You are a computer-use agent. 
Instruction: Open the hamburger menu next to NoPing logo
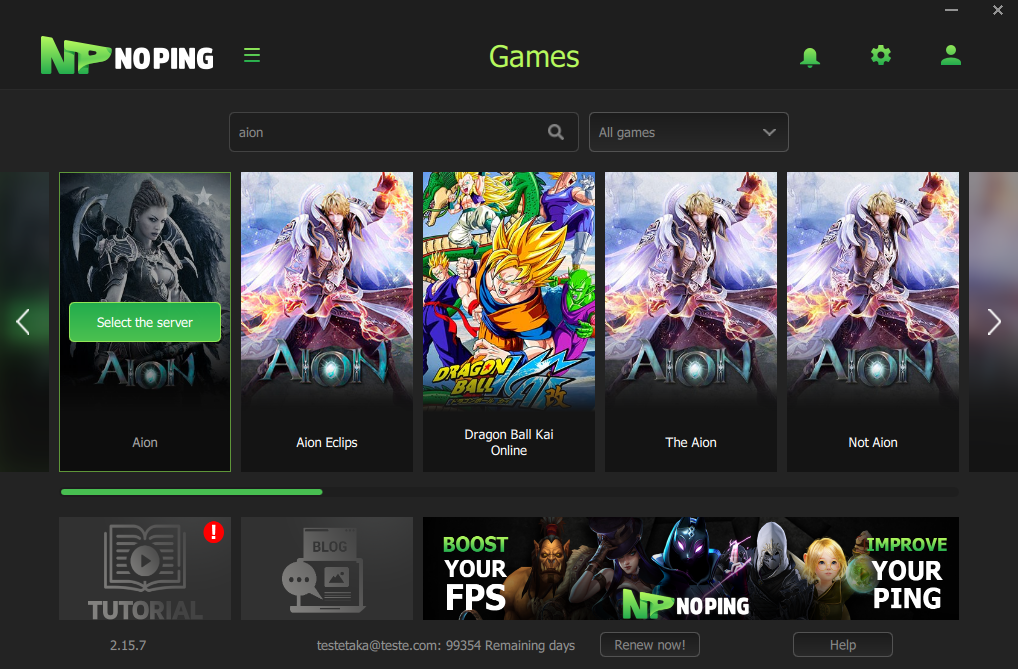[x=252, y=55]
